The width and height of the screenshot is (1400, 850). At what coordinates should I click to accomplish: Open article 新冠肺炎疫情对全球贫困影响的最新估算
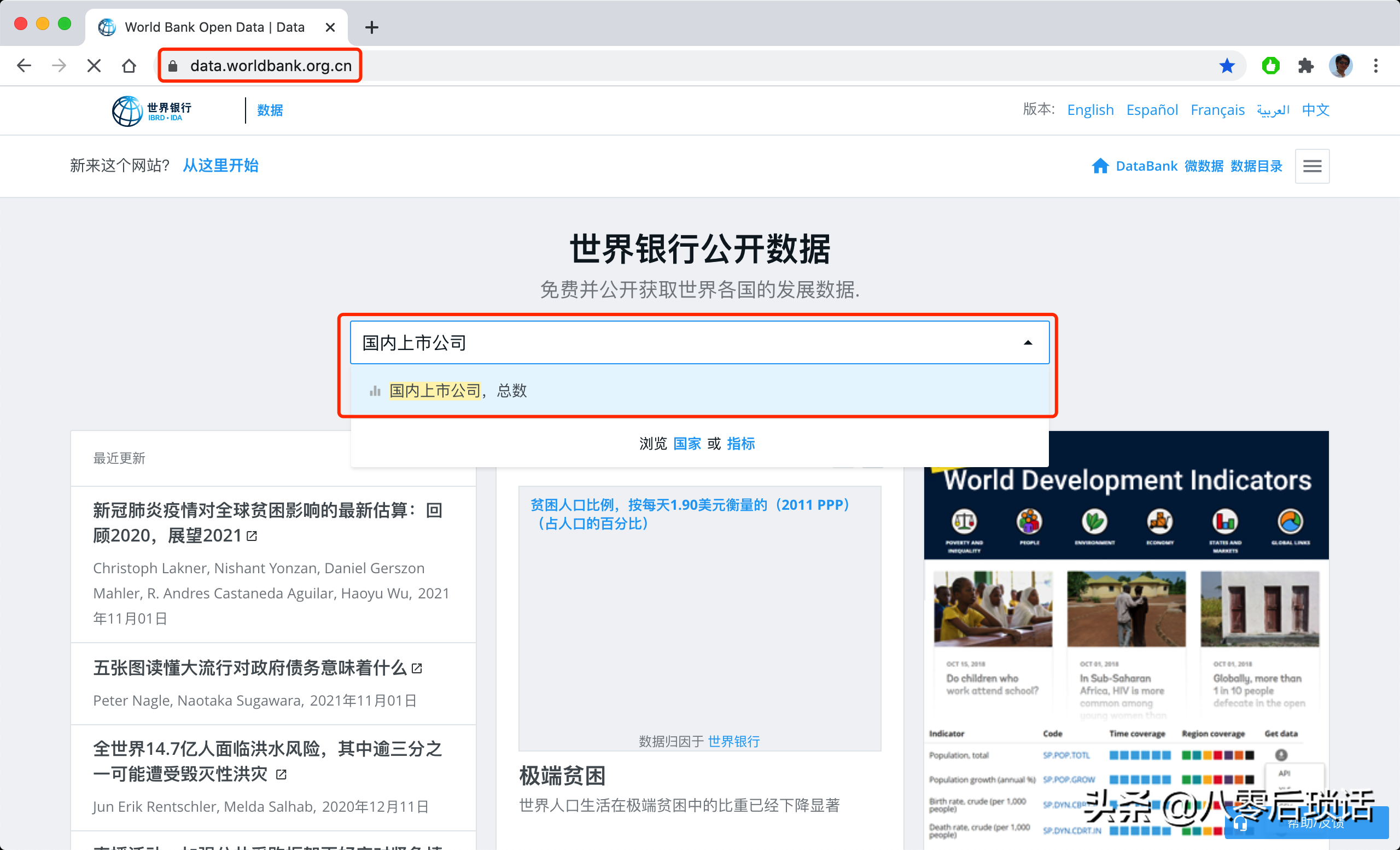tap(267, 523)
